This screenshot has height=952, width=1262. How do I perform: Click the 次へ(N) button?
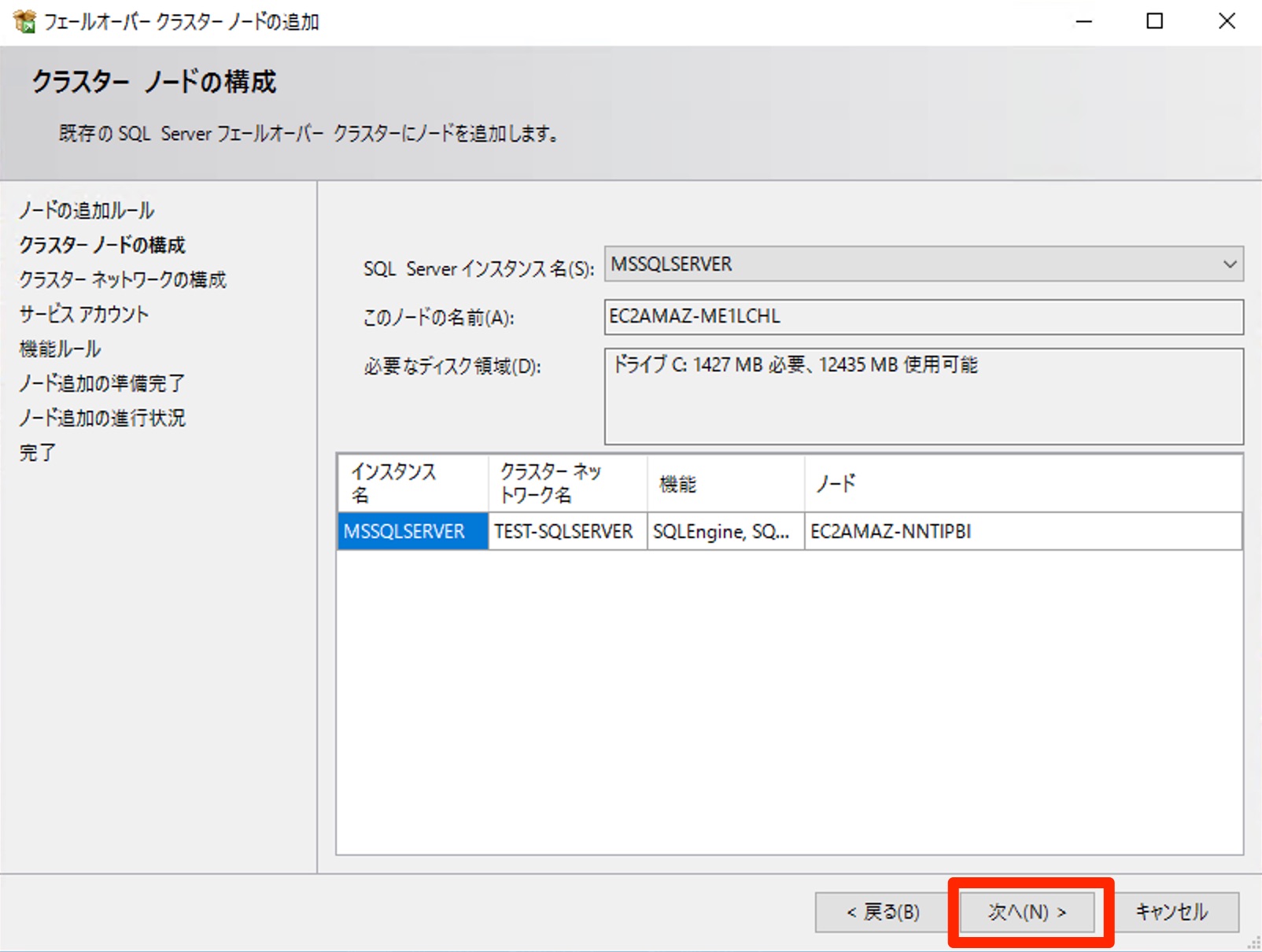tap(1028, 913)
